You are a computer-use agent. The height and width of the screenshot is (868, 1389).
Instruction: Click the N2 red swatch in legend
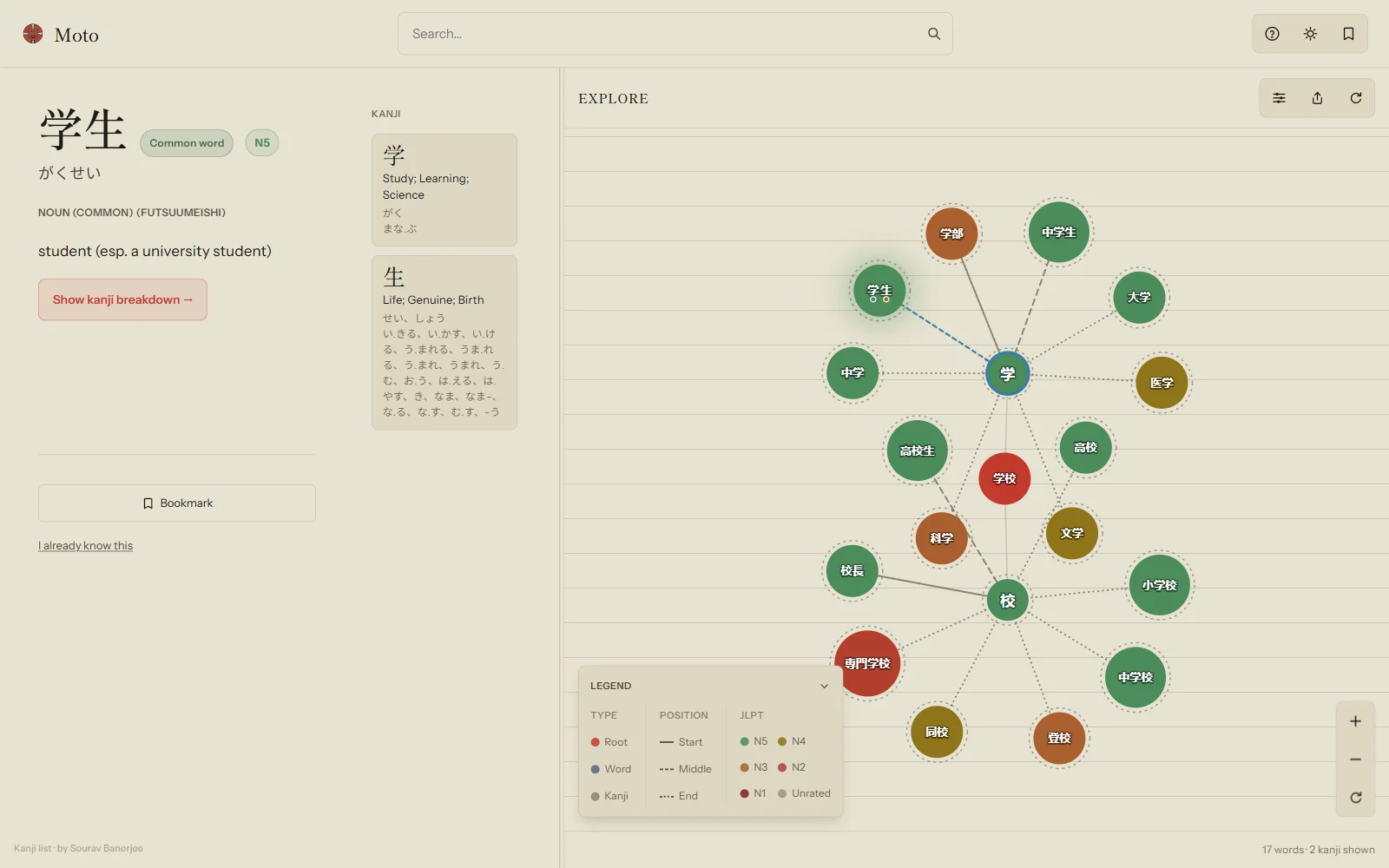coord(782,767)
